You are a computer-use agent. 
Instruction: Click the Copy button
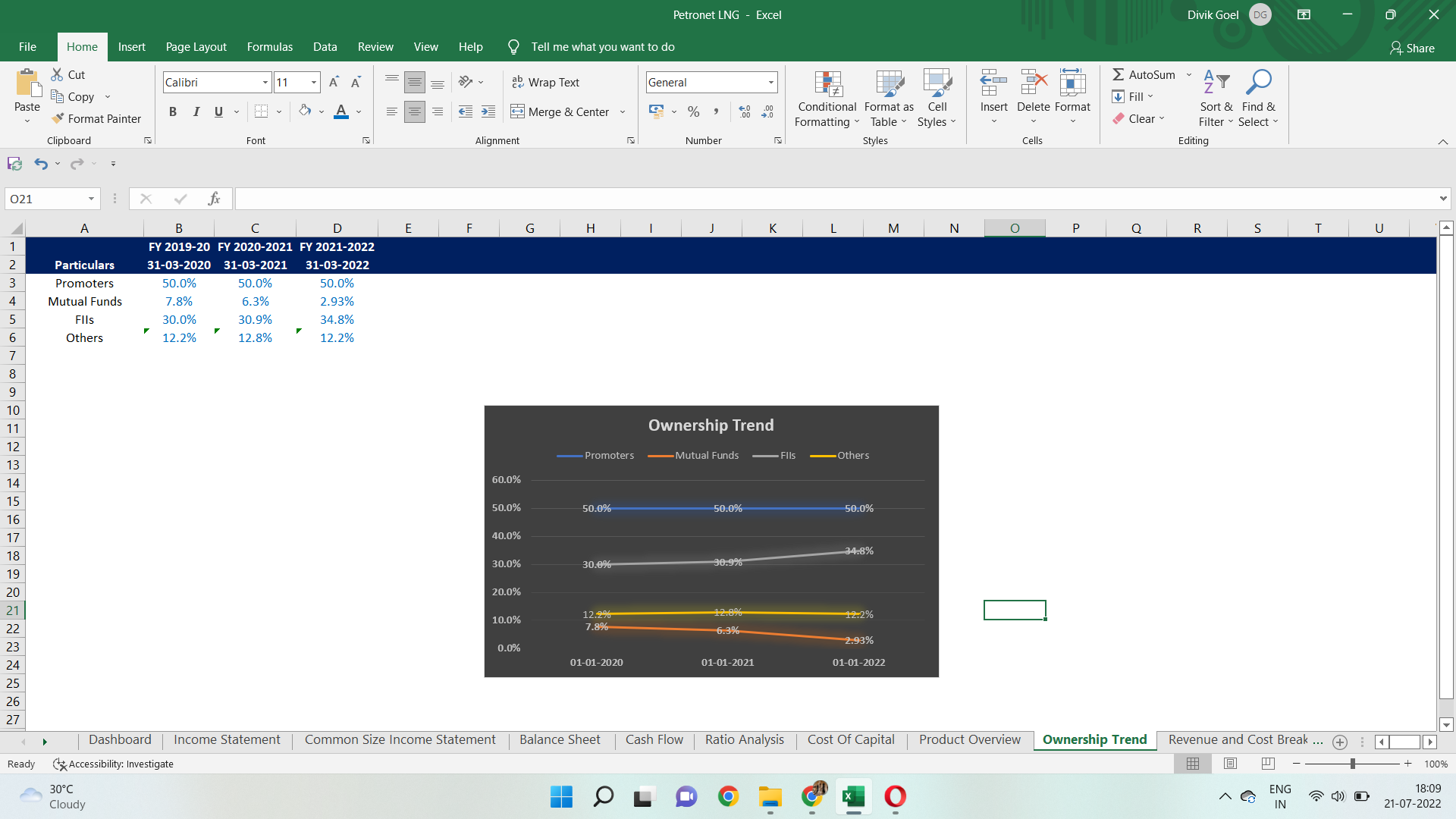tap(72, 96)
